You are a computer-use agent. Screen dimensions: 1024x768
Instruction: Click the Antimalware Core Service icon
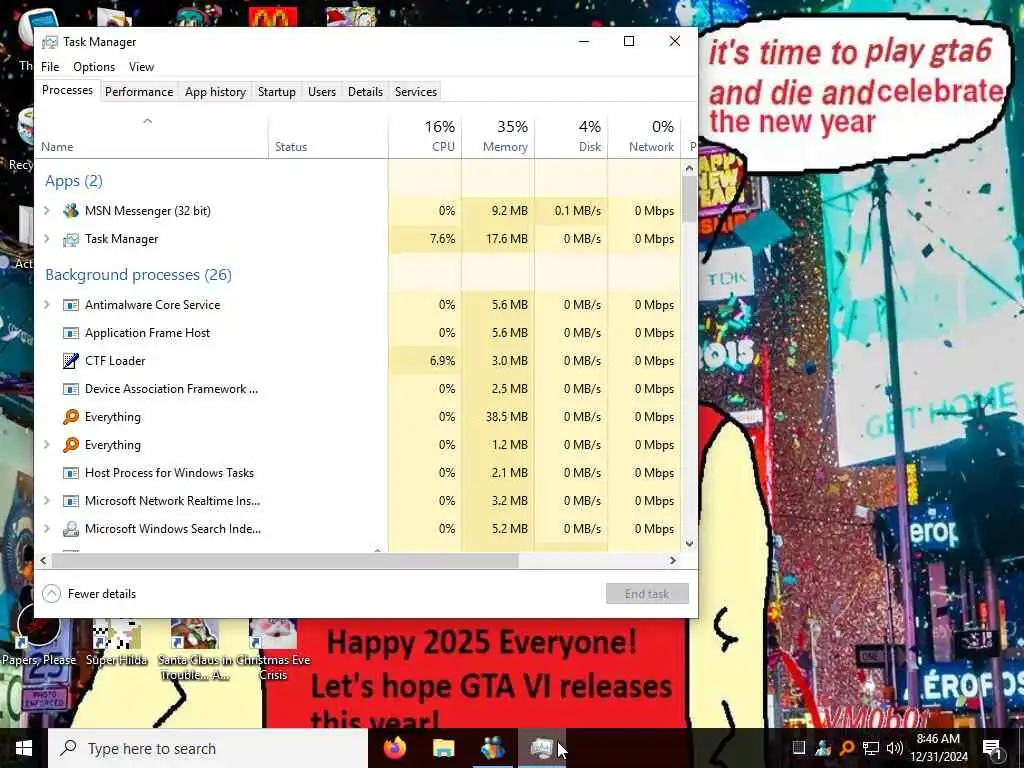point(71,305)
